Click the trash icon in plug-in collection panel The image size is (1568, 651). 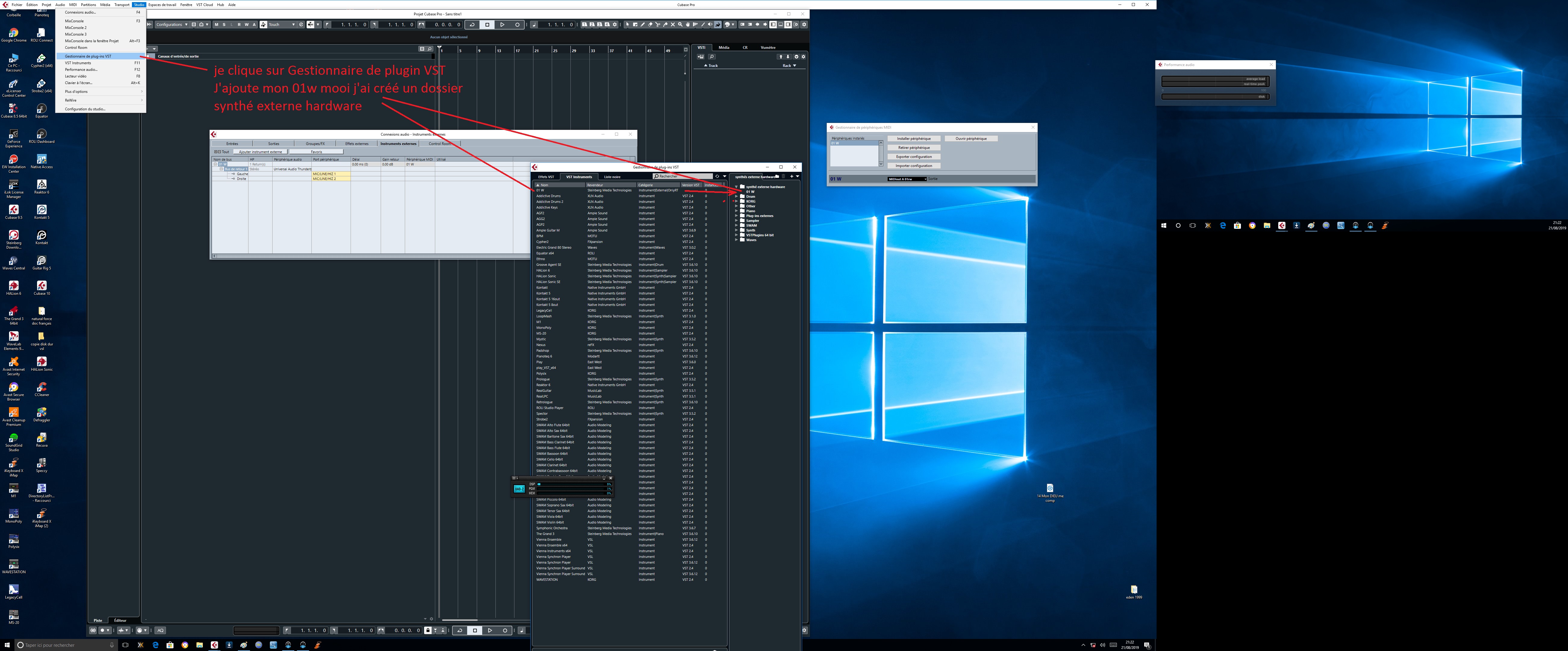783,177
